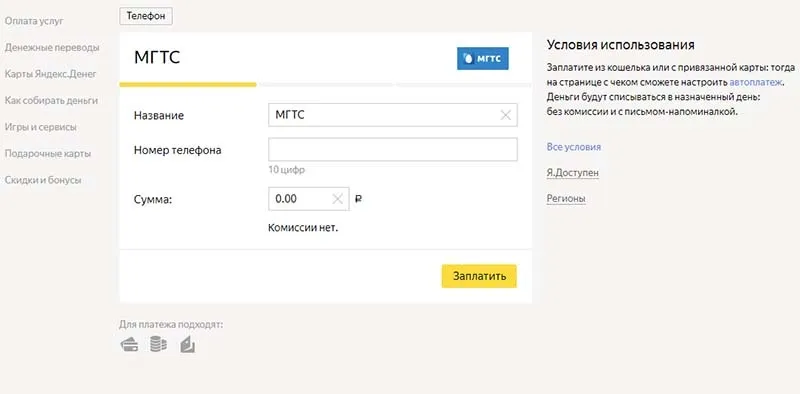Click the Название label
This screenshot has width=800, height=394.
click(x=159, y=116)
